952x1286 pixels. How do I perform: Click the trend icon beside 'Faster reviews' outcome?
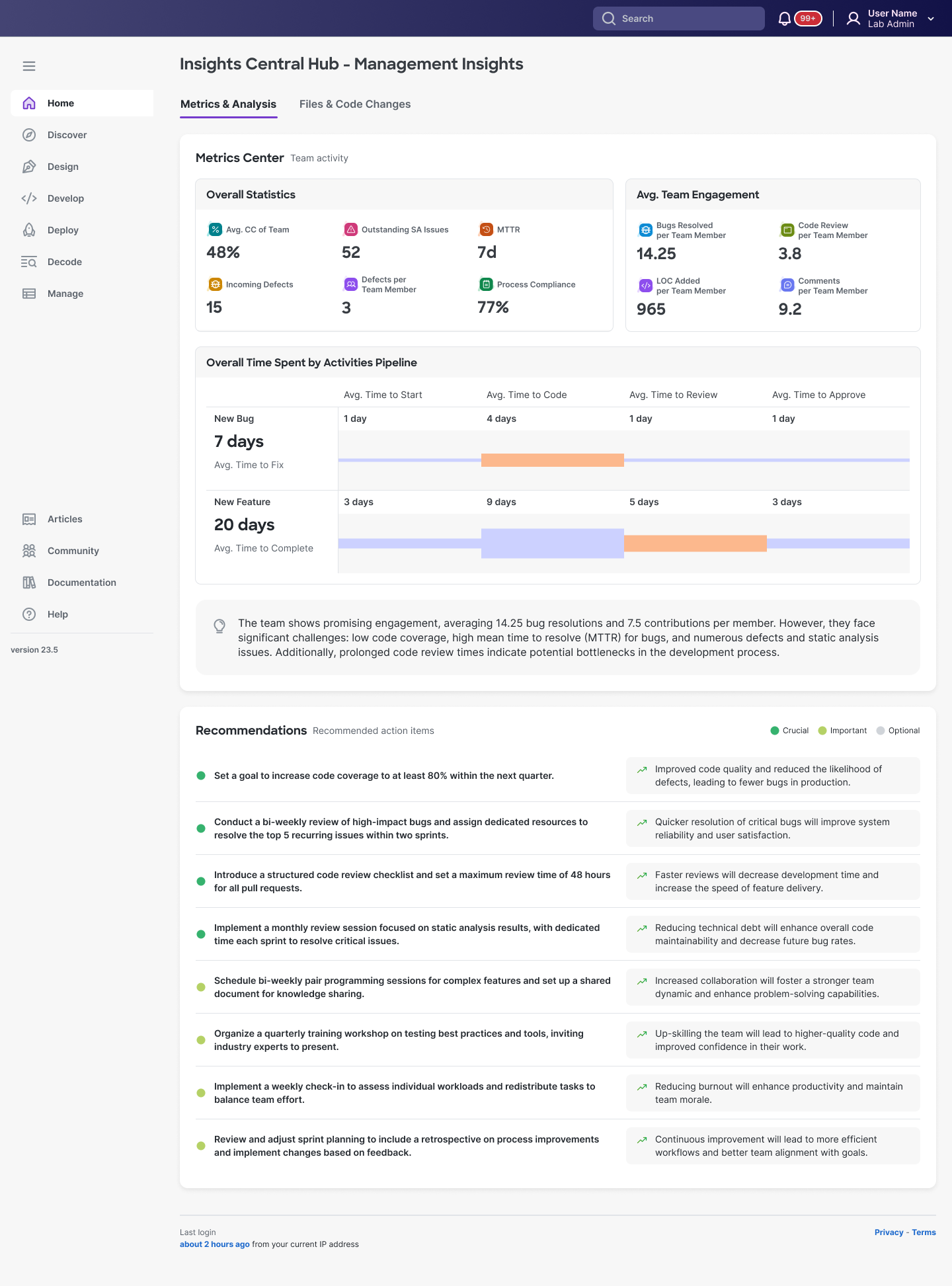[642, 875]
